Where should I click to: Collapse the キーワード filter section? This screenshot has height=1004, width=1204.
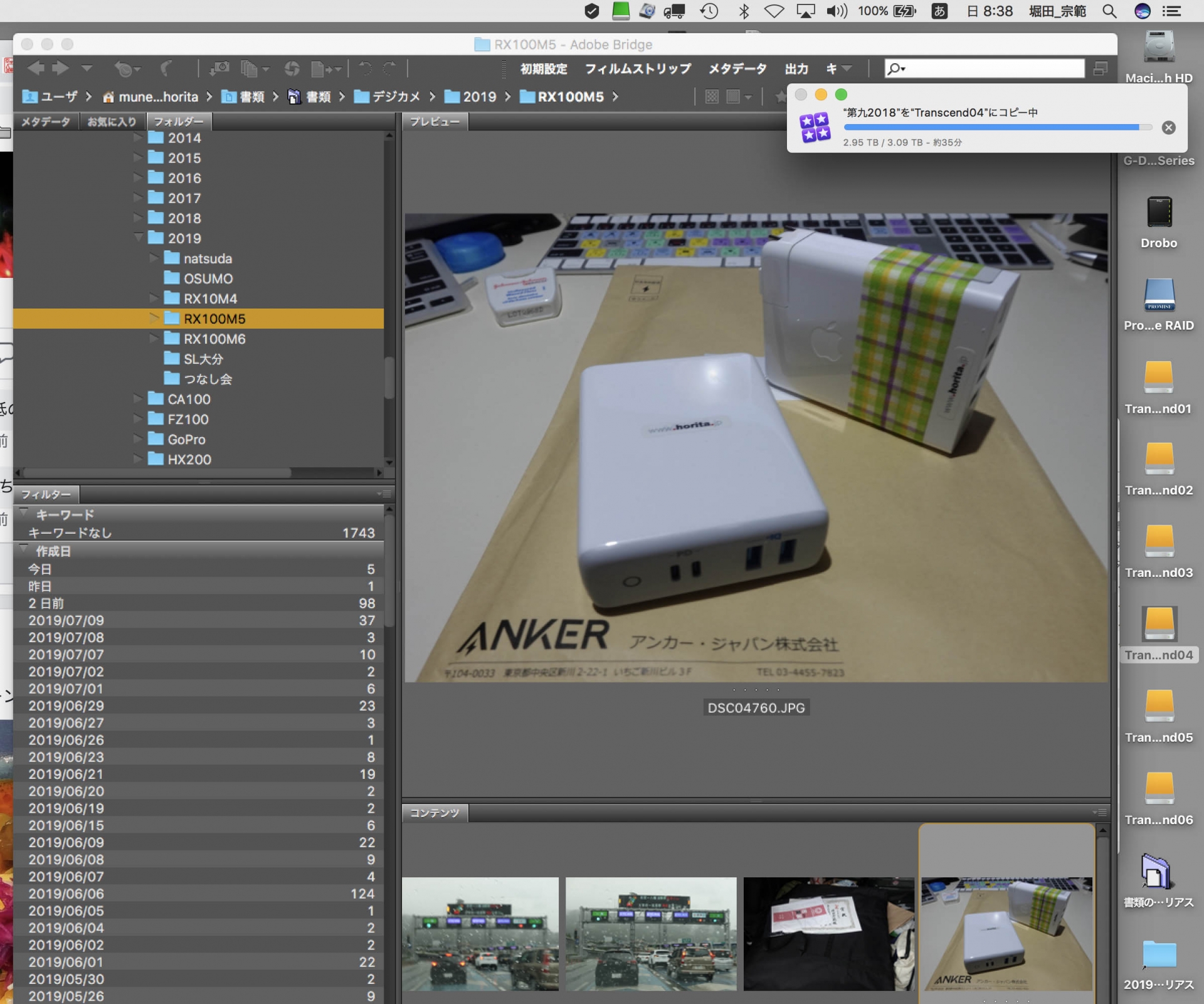point(24,514)
